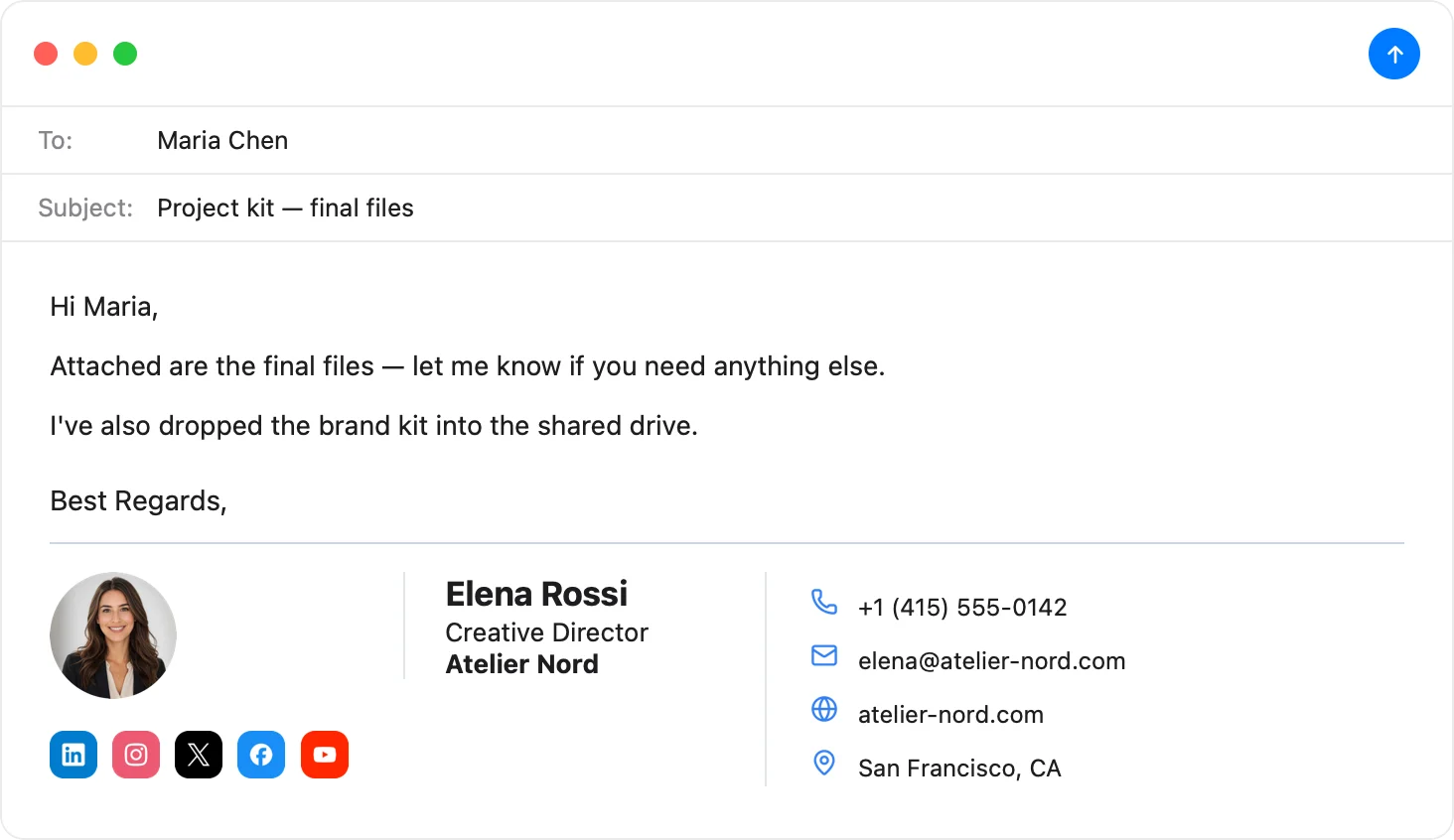Click Elena Rossi's profile photo

click(113, 635)
